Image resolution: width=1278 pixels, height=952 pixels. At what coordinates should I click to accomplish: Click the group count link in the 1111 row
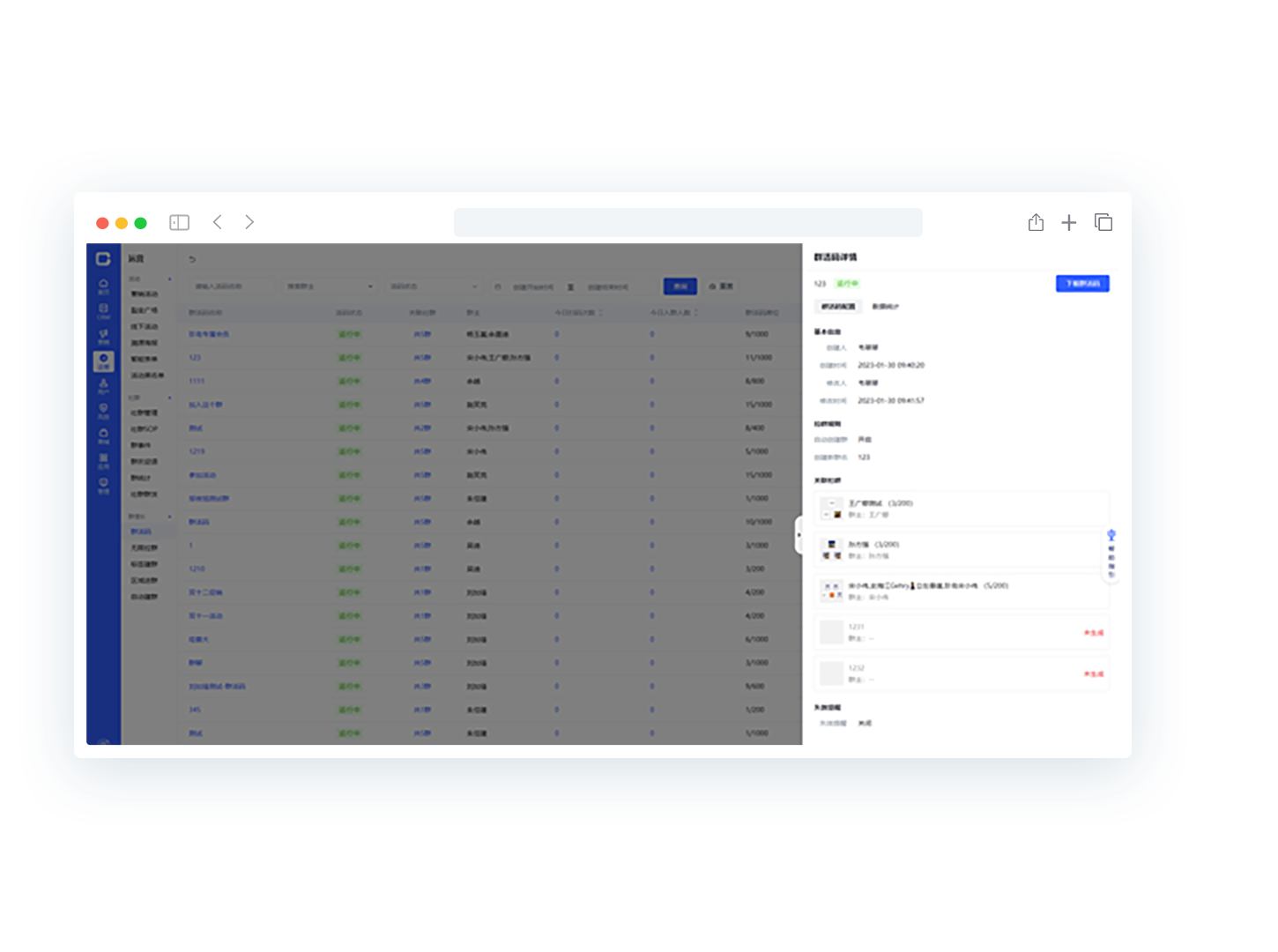[x=422, y=381]
